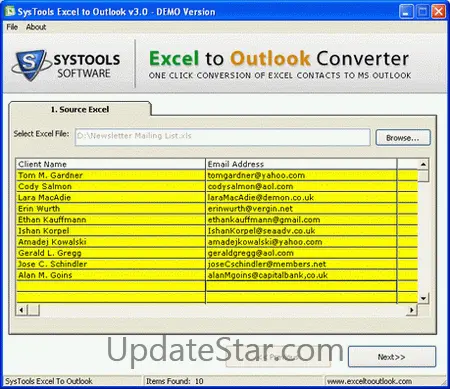This screenshot has width=450, height=389.
Task: Select the IshanKorpel@seaadv.co.uk cell
Action: coord(301,231)
